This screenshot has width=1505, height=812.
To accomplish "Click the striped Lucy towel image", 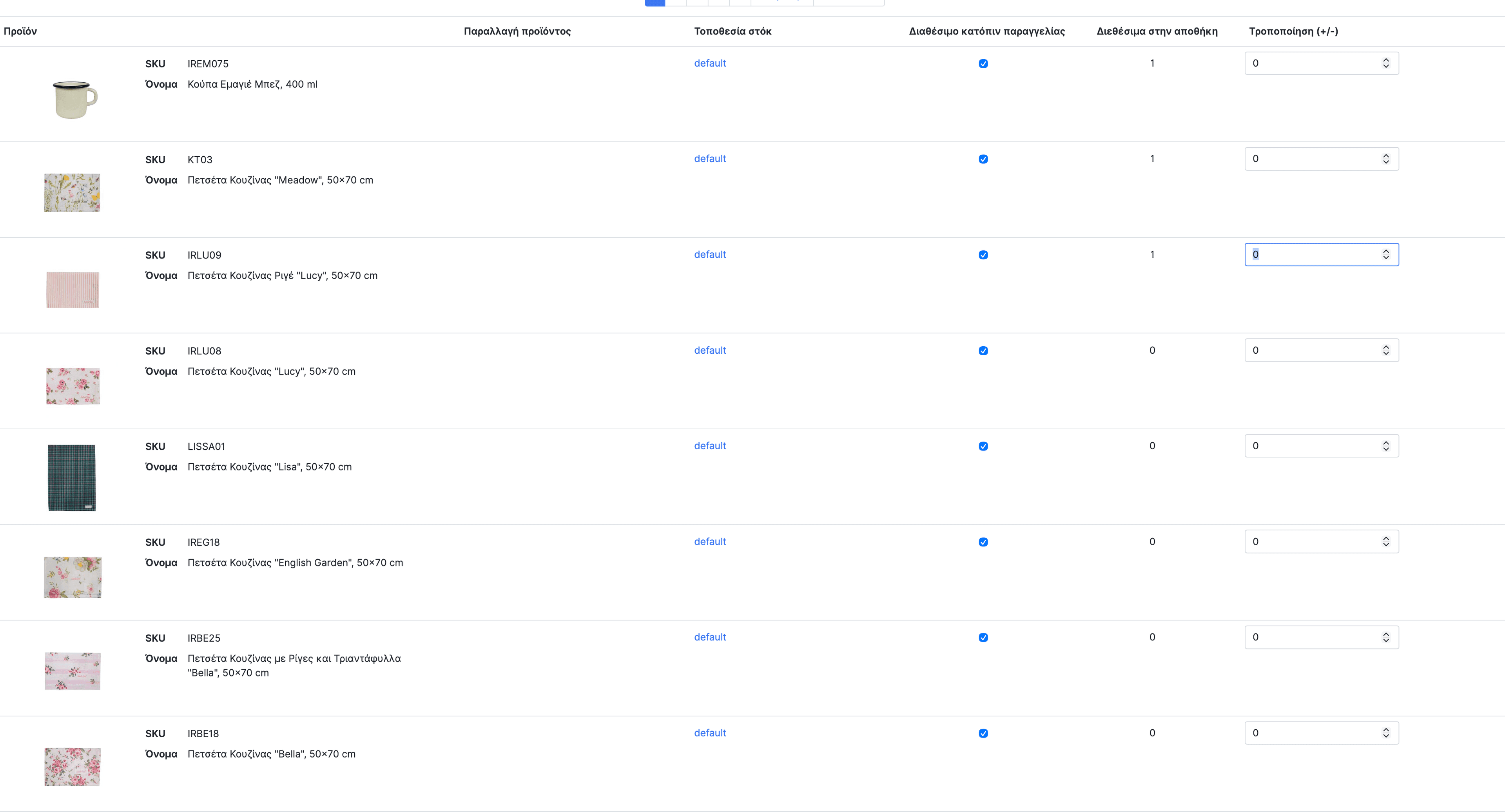I will click(73, 289).
